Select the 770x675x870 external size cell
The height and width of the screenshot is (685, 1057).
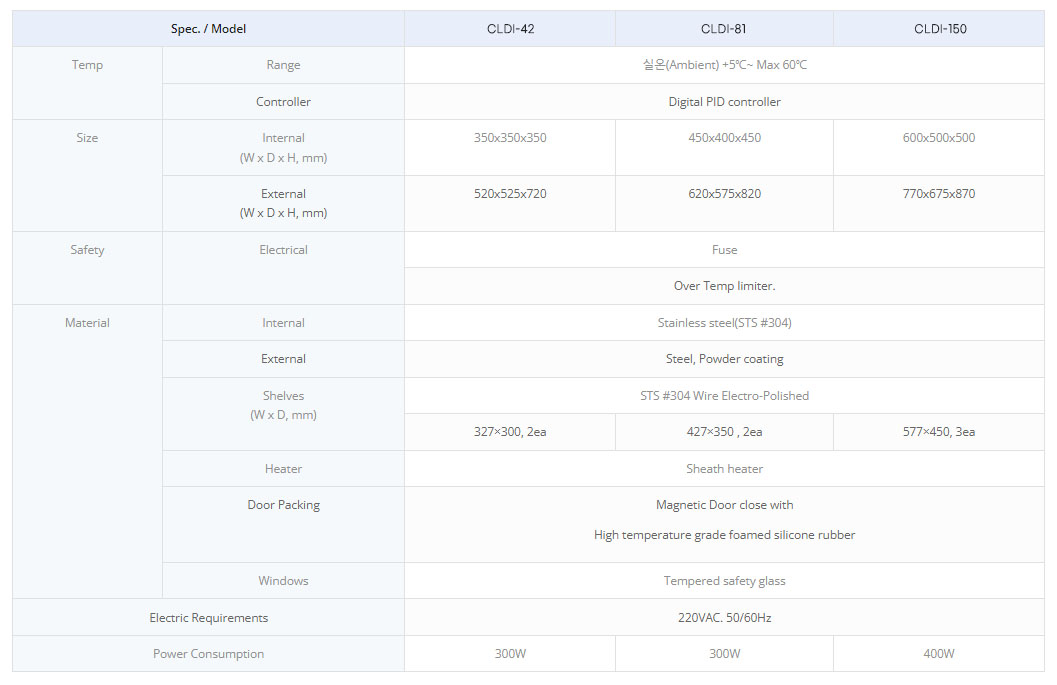click(x=939, y=204)
